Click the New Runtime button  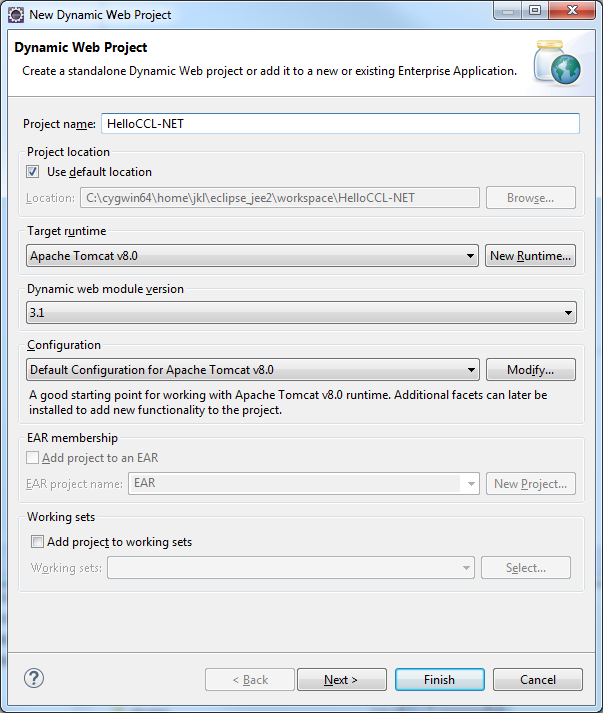530,256
